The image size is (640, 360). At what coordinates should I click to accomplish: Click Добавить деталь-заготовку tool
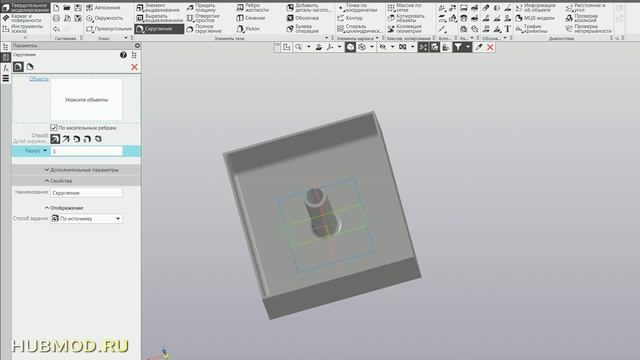tap(309, 7)
